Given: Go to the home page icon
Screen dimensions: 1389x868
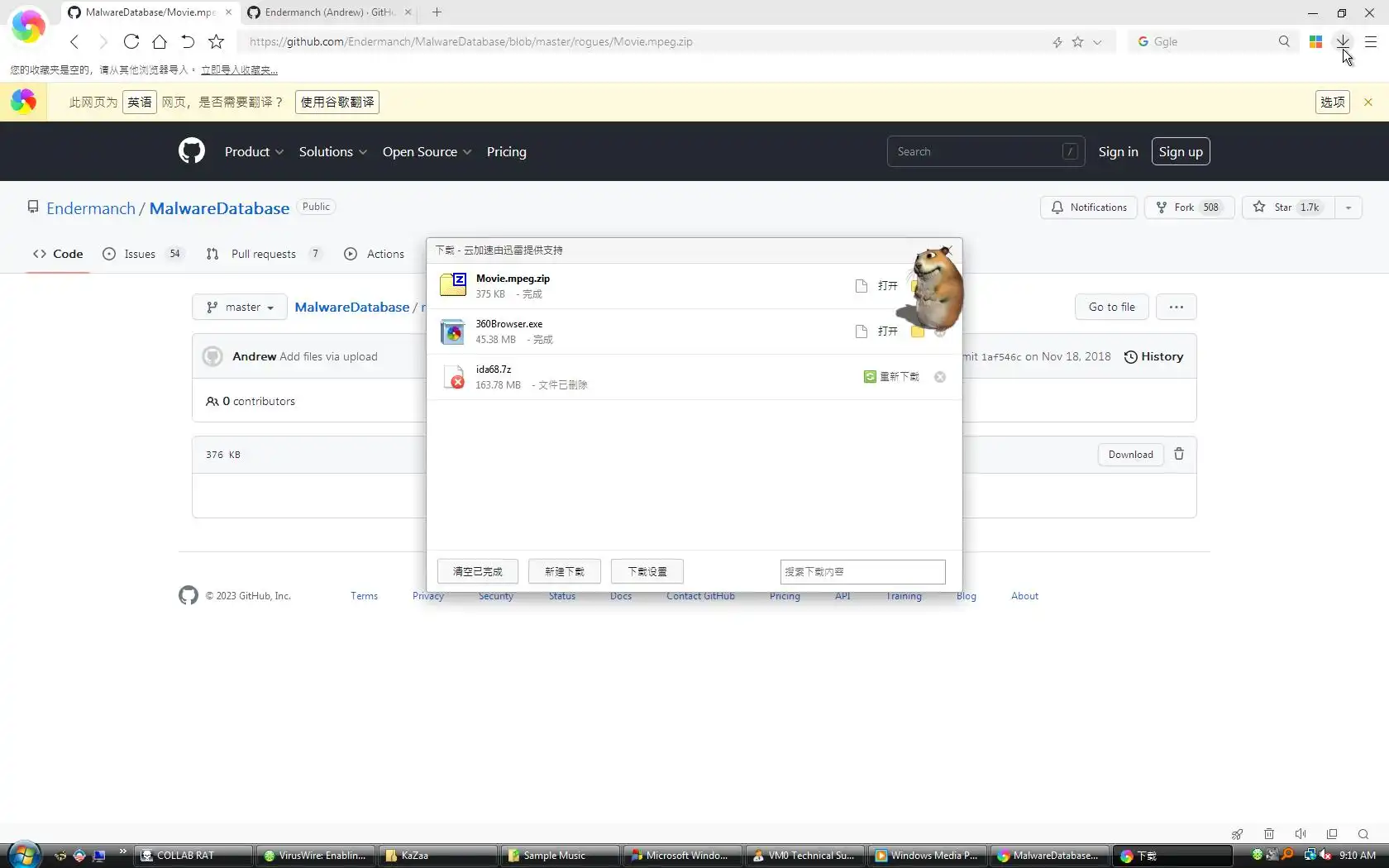Looking at the screenshot, I should point(160,41).
